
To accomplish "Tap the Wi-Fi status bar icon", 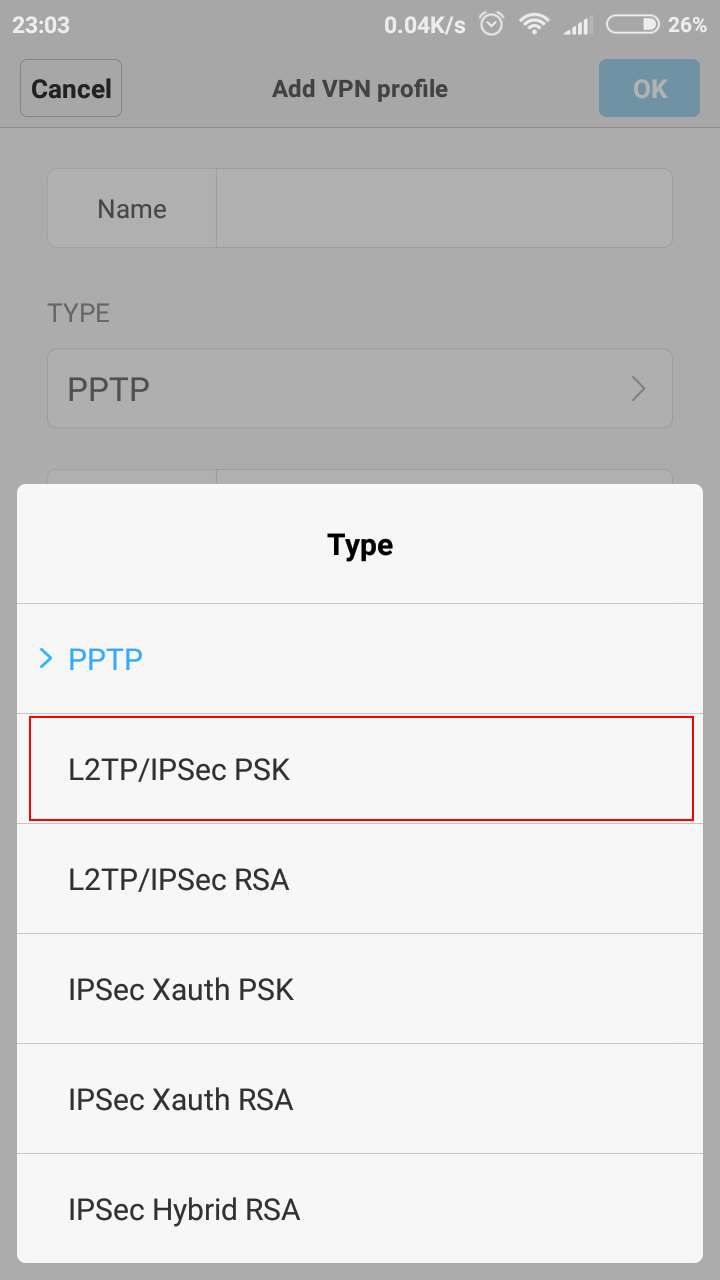I will [x=534, y=25].
